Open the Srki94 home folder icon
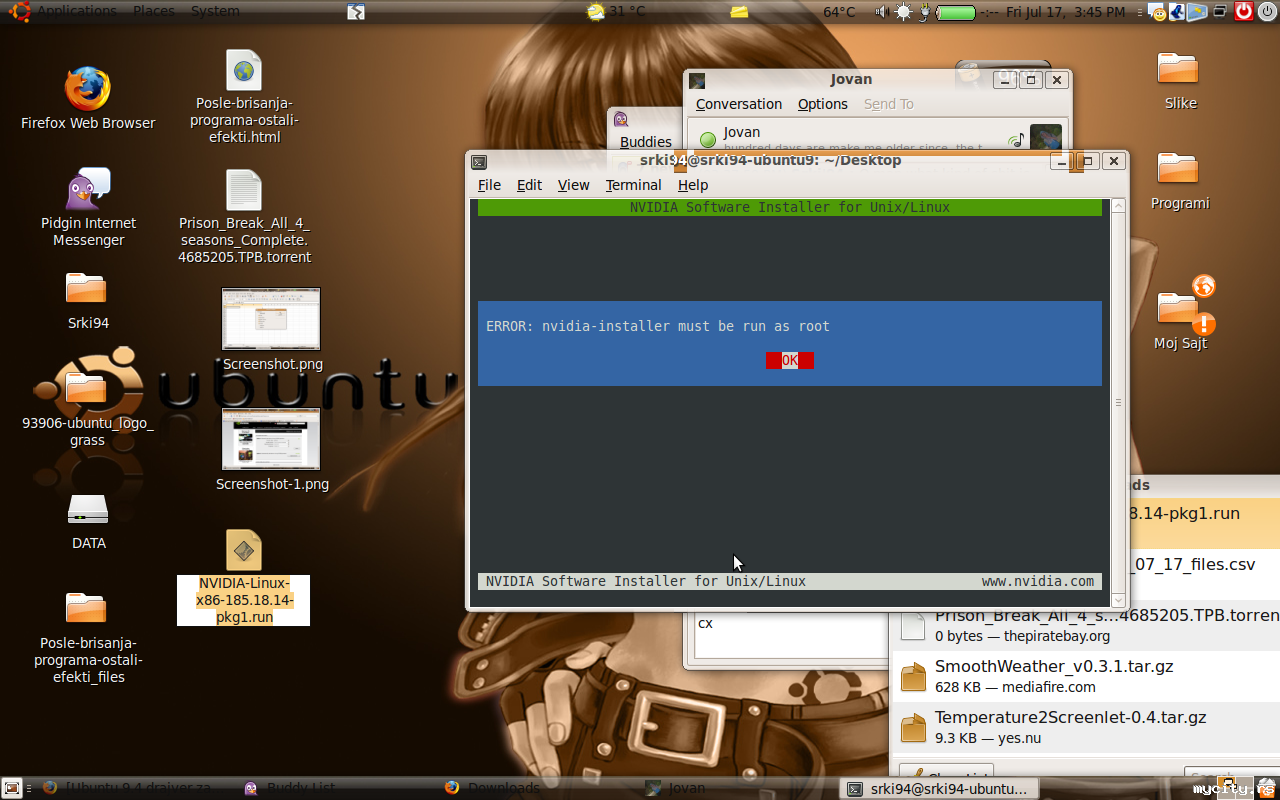This screenshot has height=800, width=1280. click(87, 289)
